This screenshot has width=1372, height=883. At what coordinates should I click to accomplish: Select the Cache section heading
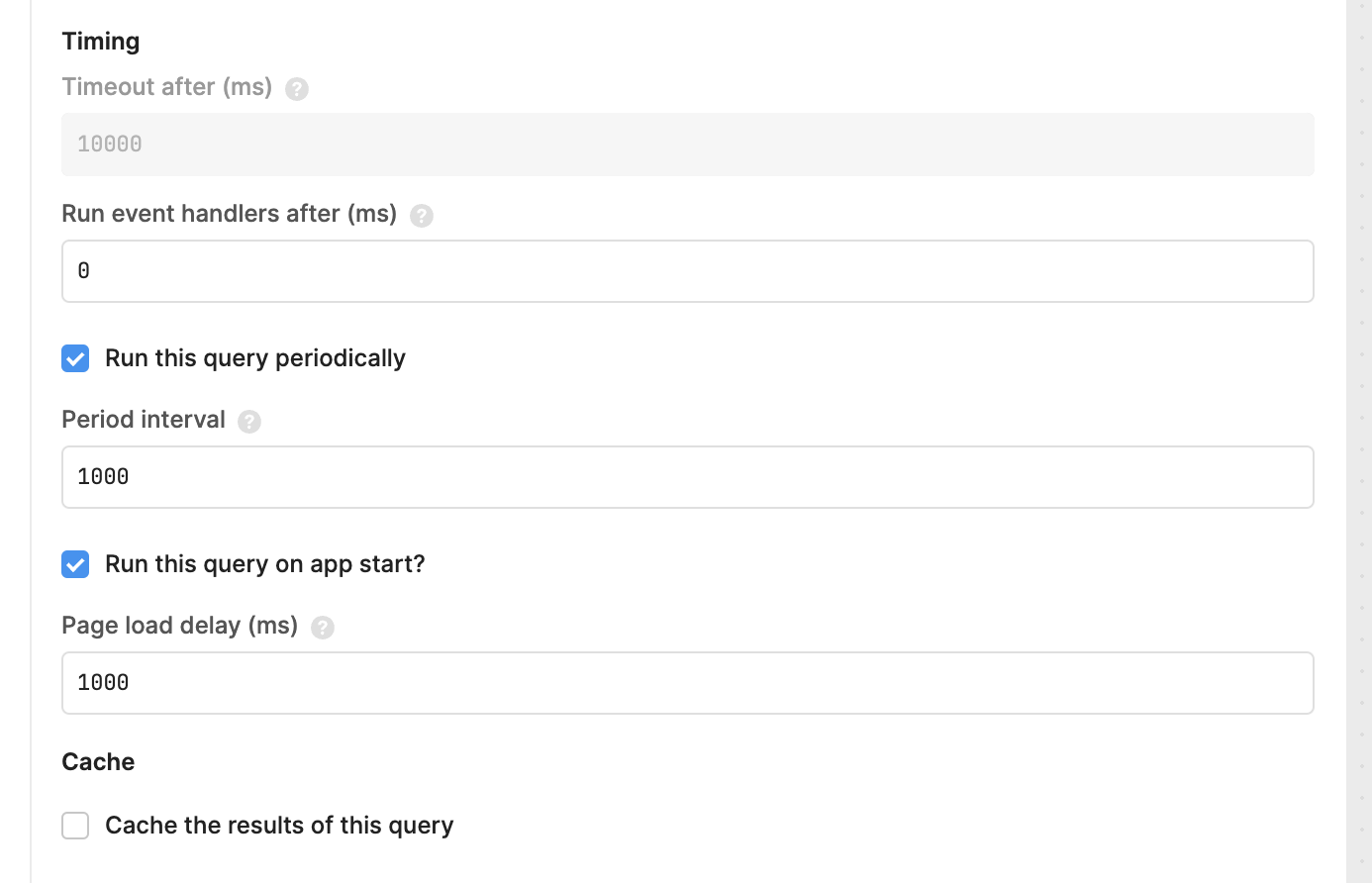pyautogui.click(x=98, y=762)
